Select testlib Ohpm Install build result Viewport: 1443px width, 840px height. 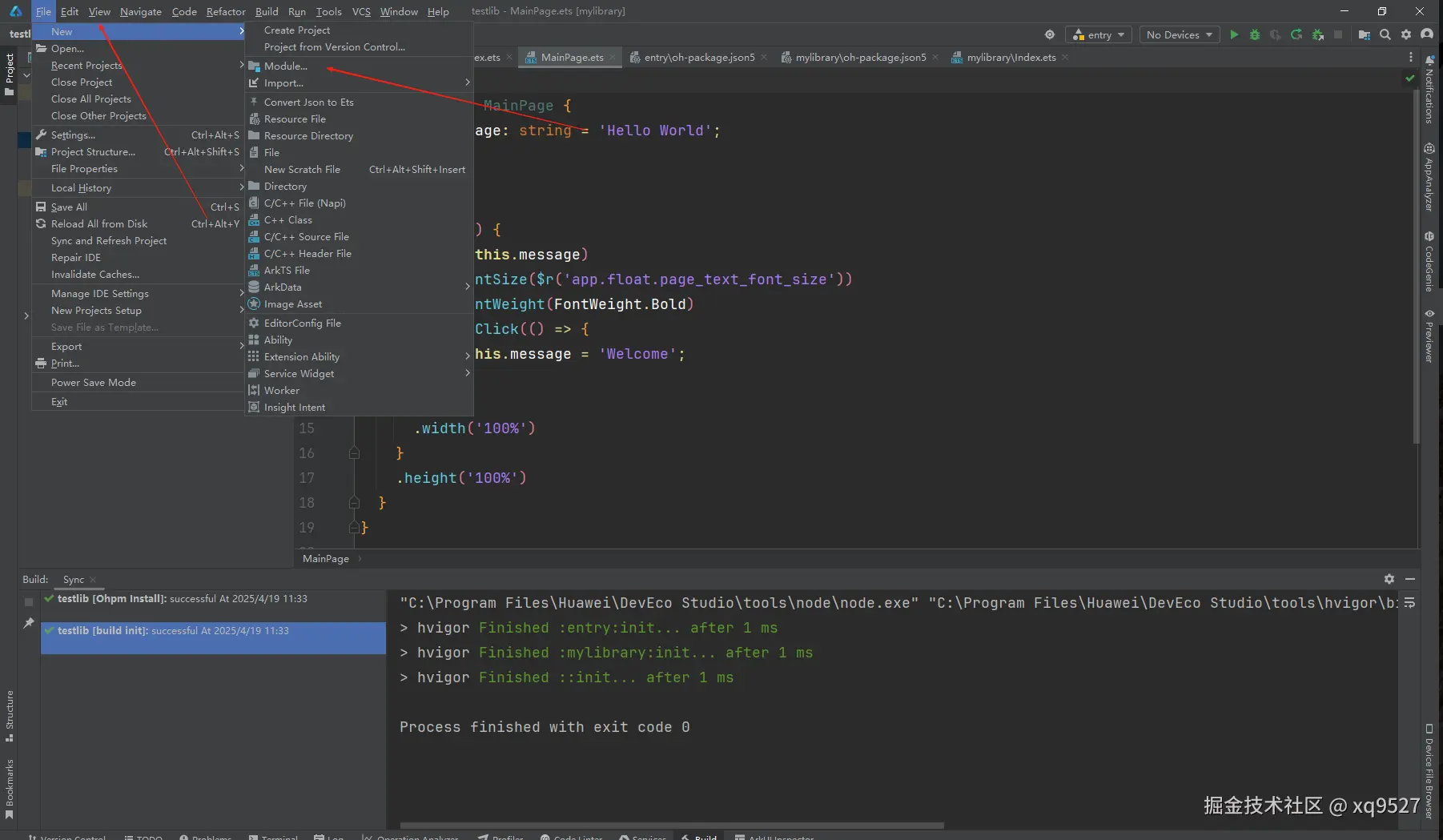click(x=182, y=599)
